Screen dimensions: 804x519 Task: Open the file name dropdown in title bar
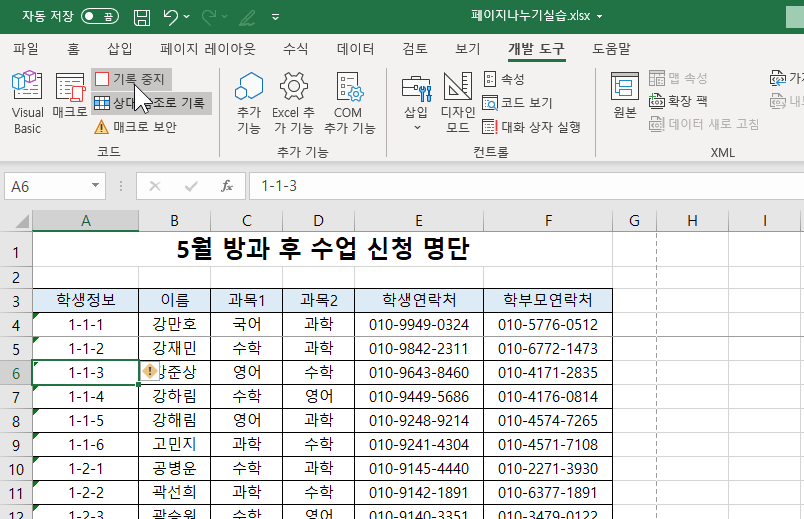tap(599, 16)
